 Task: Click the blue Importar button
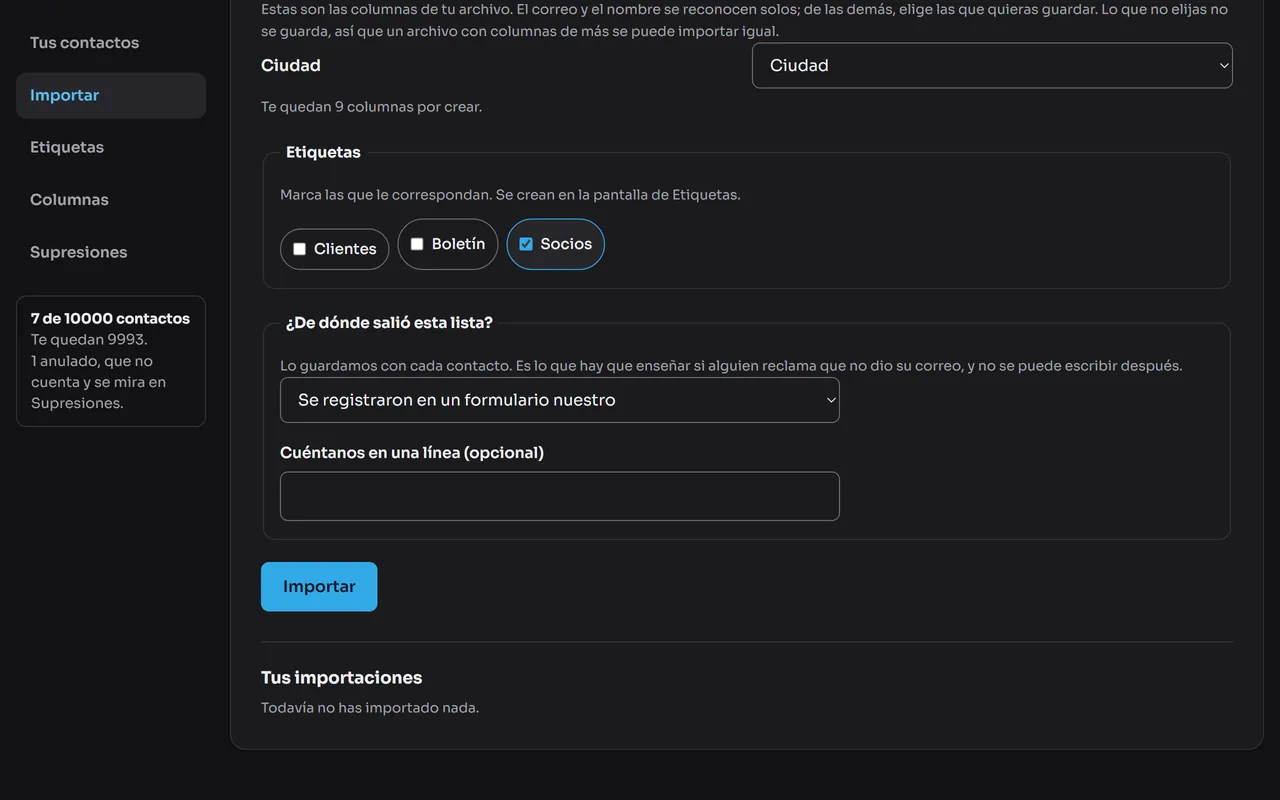tap(319, 586)
